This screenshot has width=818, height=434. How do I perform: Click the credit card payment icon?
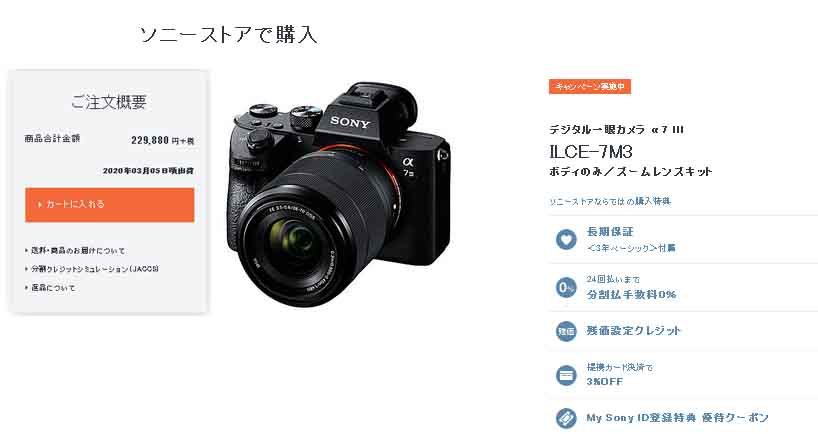(x=566, y=375)
